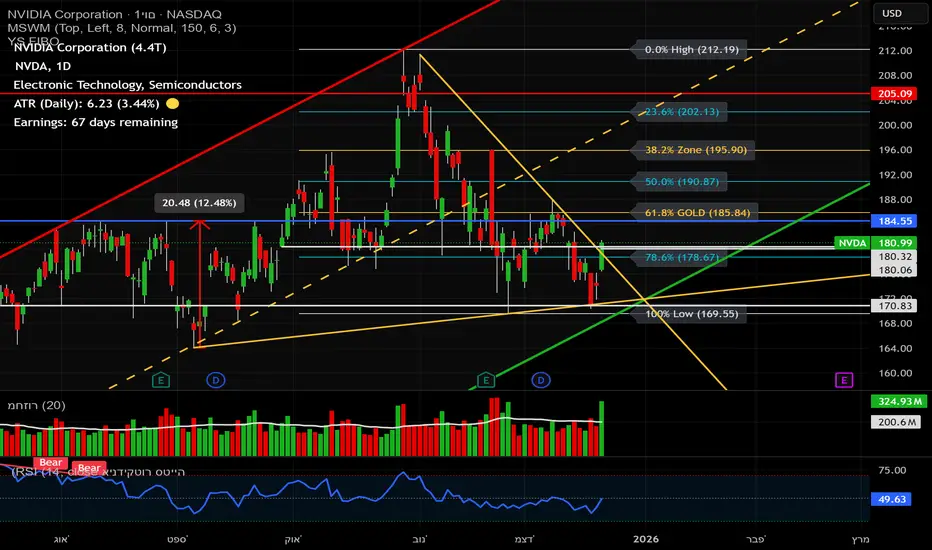Click the blue dividend D marker nearest ספט'
The image size is (932, 550).
click(x=216, y=380)
